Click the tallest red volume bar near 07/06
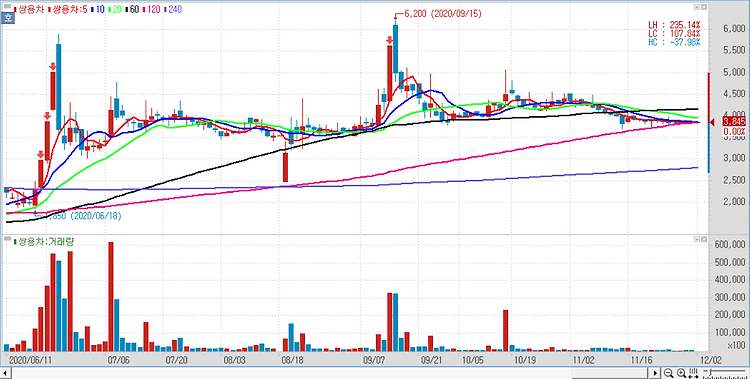 coord(111,297)
